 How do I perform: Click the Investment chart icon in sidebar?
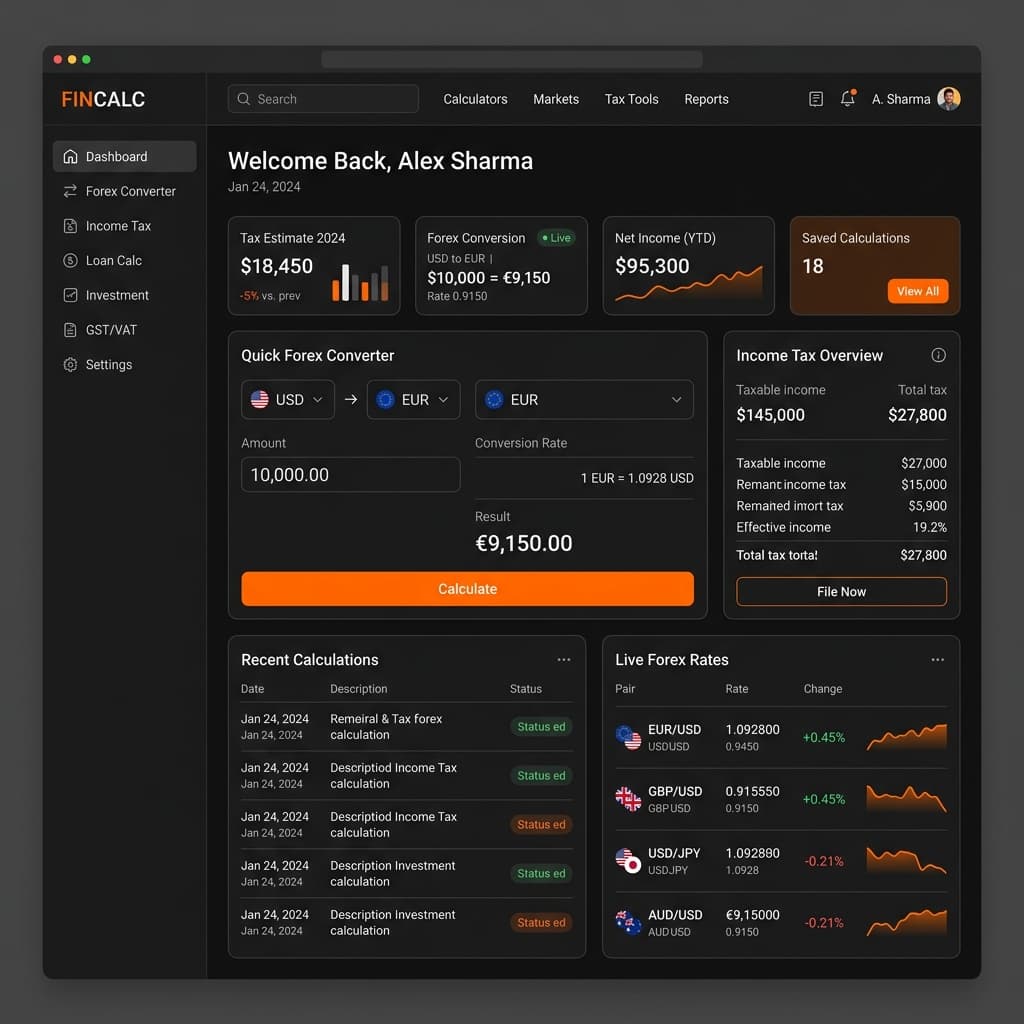(70, 295)
